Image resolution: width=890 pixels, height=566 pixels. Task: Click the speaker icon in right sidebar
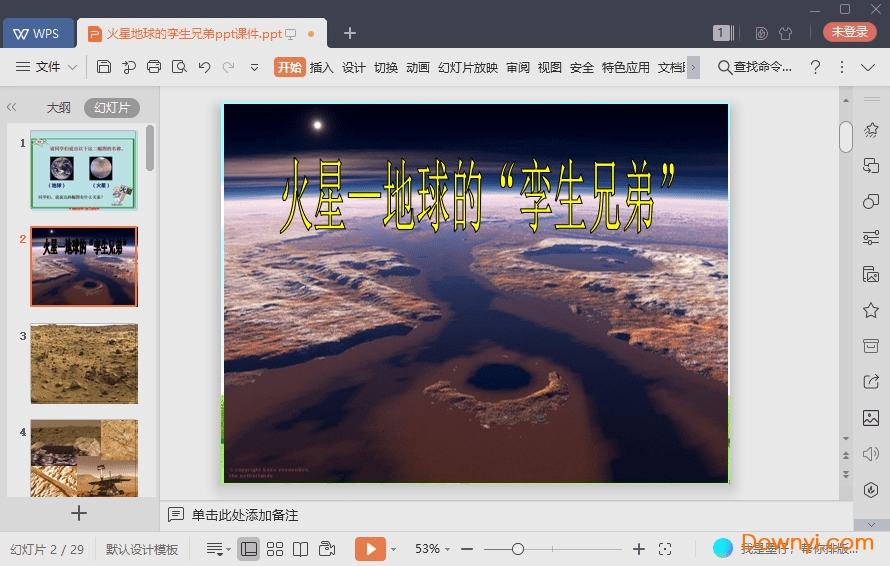pyautogui.click(x=871, y=454)
